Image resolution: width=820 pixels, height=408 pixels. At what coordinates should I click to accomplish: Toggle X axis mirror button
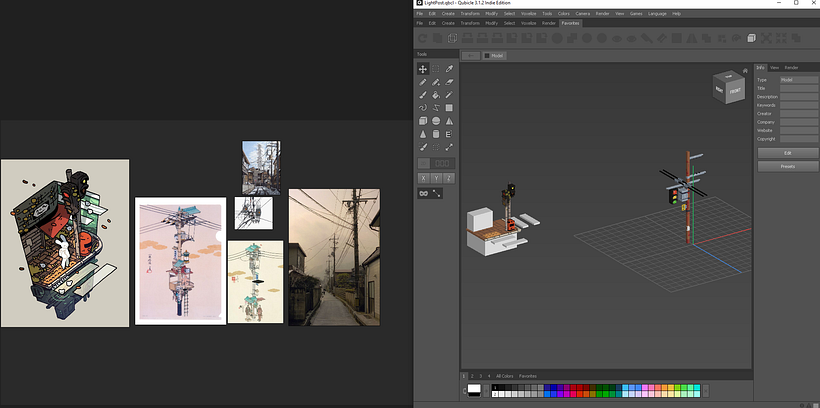click(423, 178)
